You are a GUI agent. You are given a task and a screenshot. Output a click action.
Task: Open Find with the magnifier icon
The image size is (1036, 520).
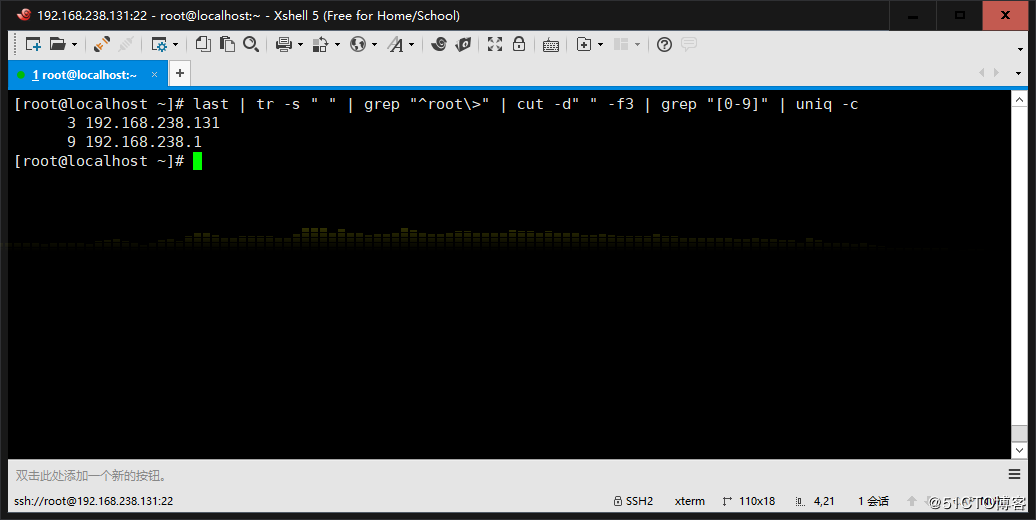coord(251,44)
